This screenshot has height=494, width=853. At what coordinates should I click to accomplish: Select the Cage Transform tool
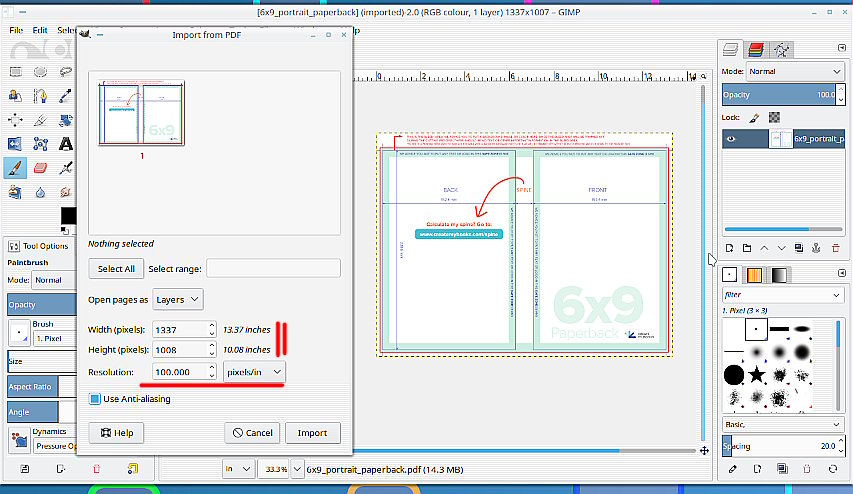(x=40, y=144)
